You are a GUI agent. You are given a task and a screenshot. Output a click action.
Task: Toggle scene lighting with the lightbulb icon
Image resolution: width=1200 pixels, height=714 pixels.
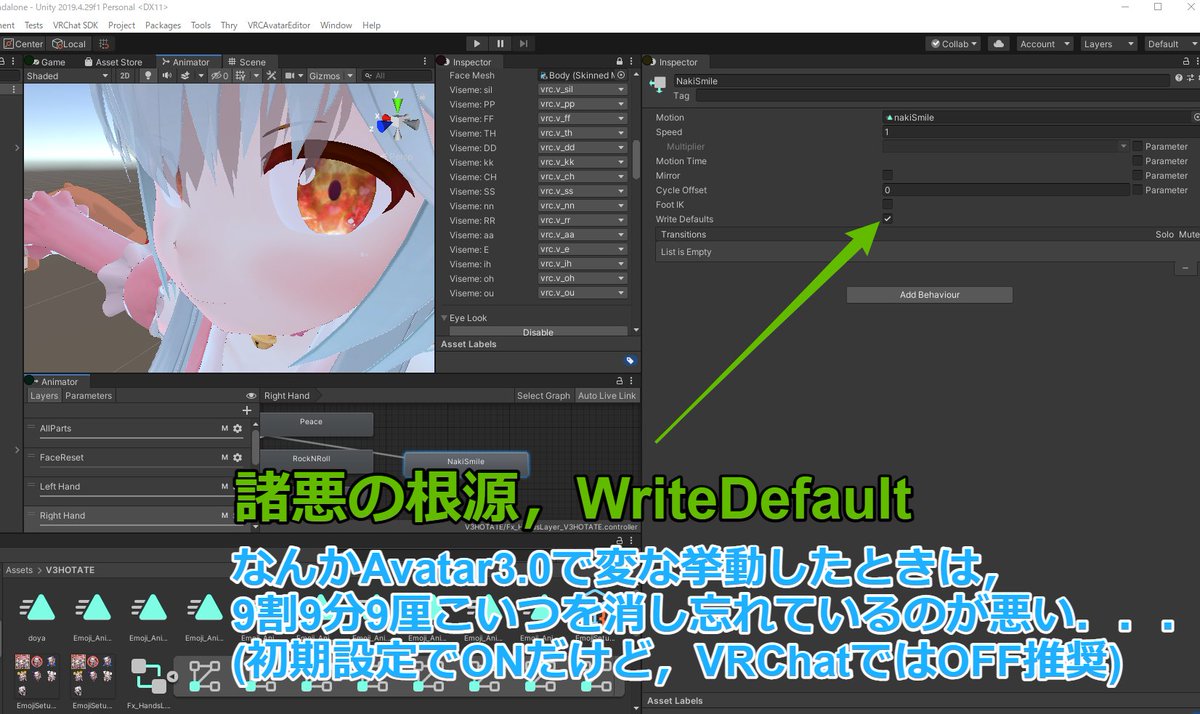pyautogui.click(x=149, y=76)
